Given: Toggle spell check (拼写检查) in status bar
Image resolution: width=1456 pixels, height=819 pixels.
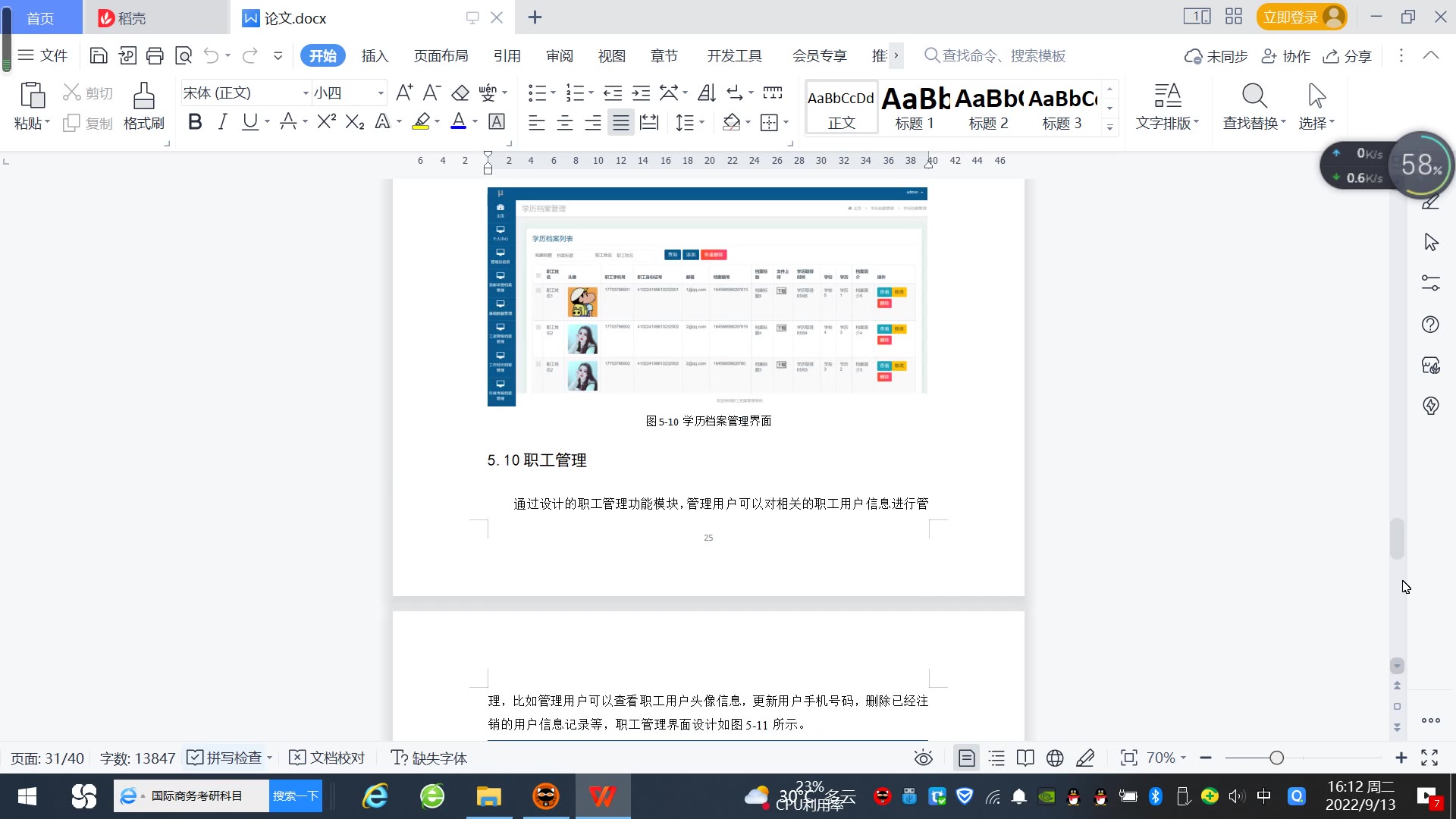Looking at the screenshot, I should [x=226, y=758].
